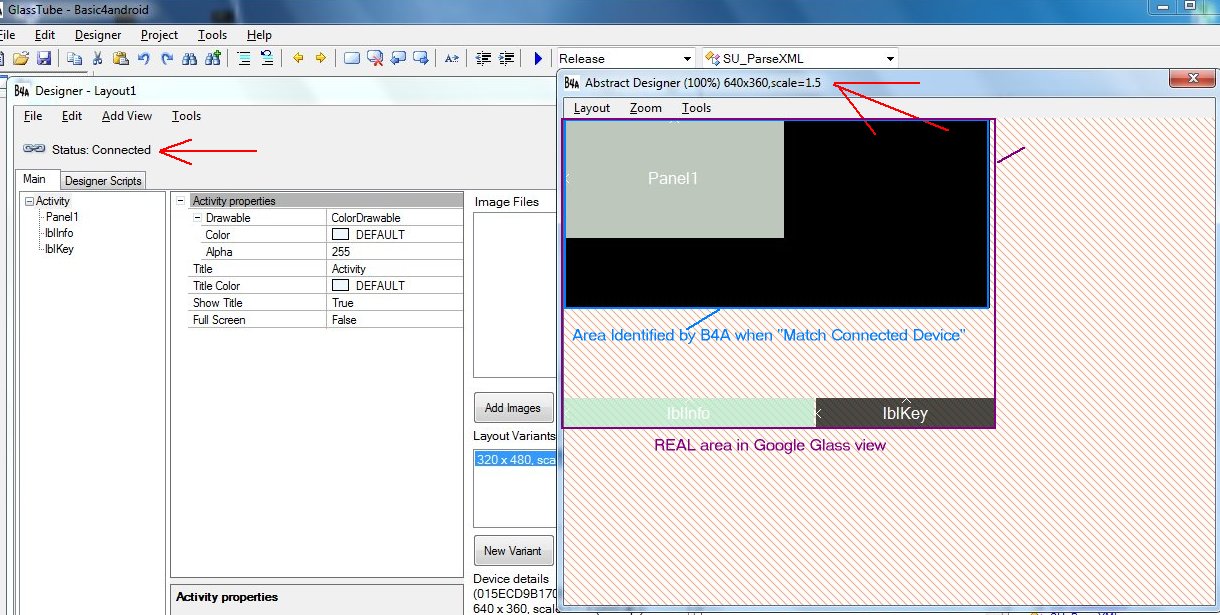Clear all bookmarks with the red X icon
Viewport: 1220px width, 615px height.
[375, 58]
